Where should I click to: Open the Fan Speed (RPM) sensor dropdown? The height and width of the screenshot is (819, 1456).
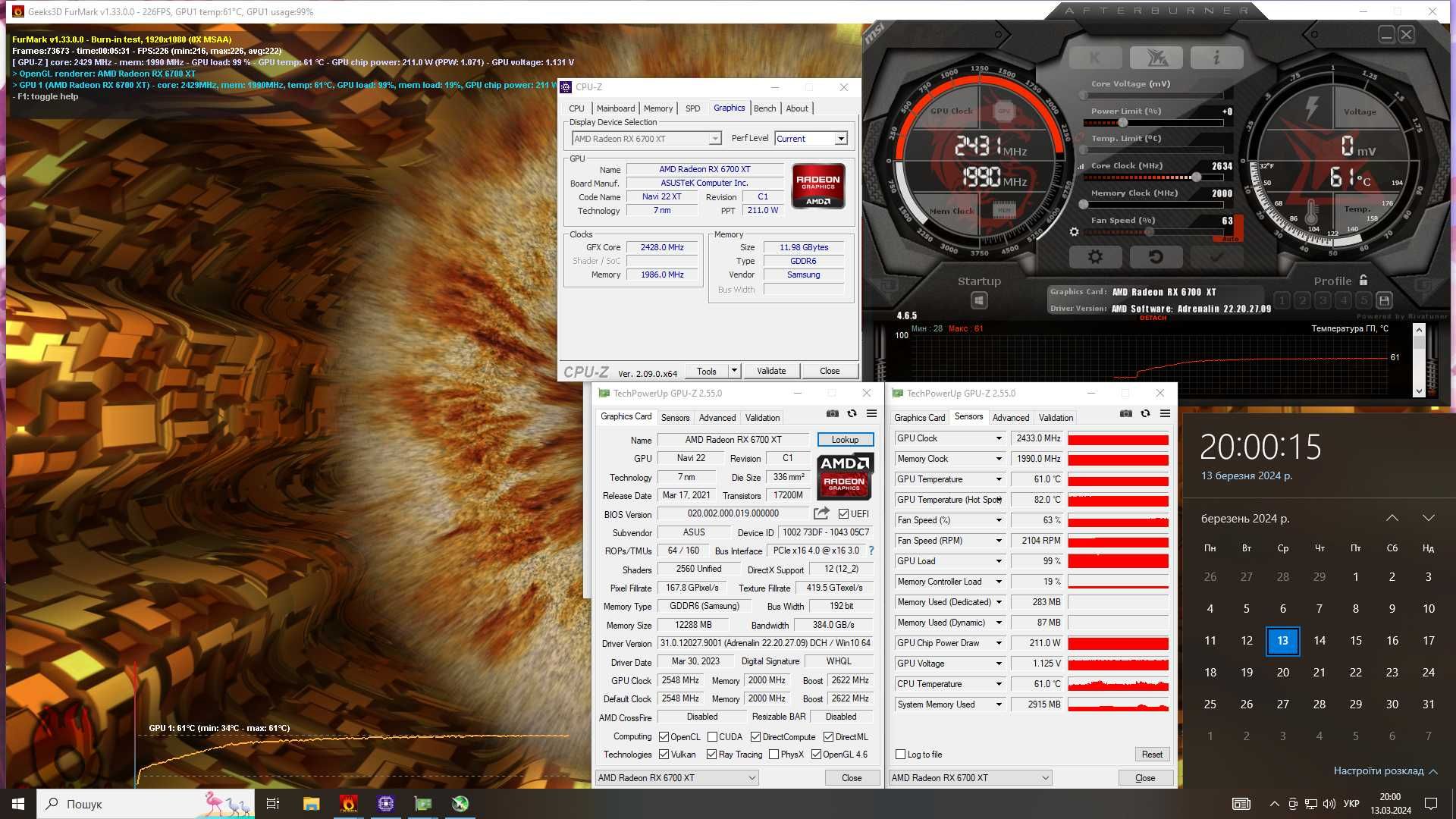(x=999, y=541)
